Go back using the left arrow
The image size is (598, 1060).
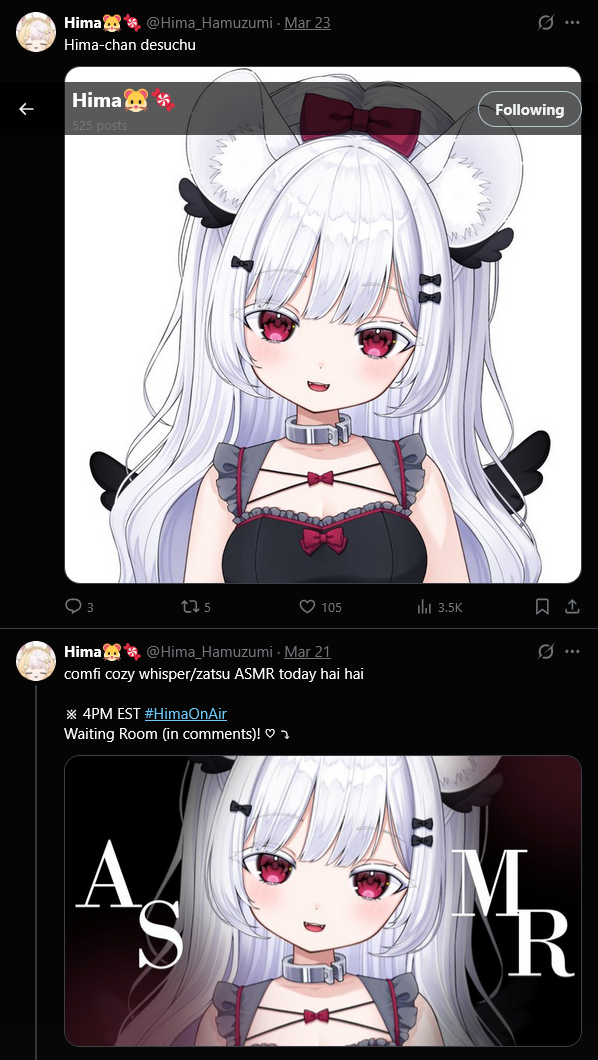[26, 109]
